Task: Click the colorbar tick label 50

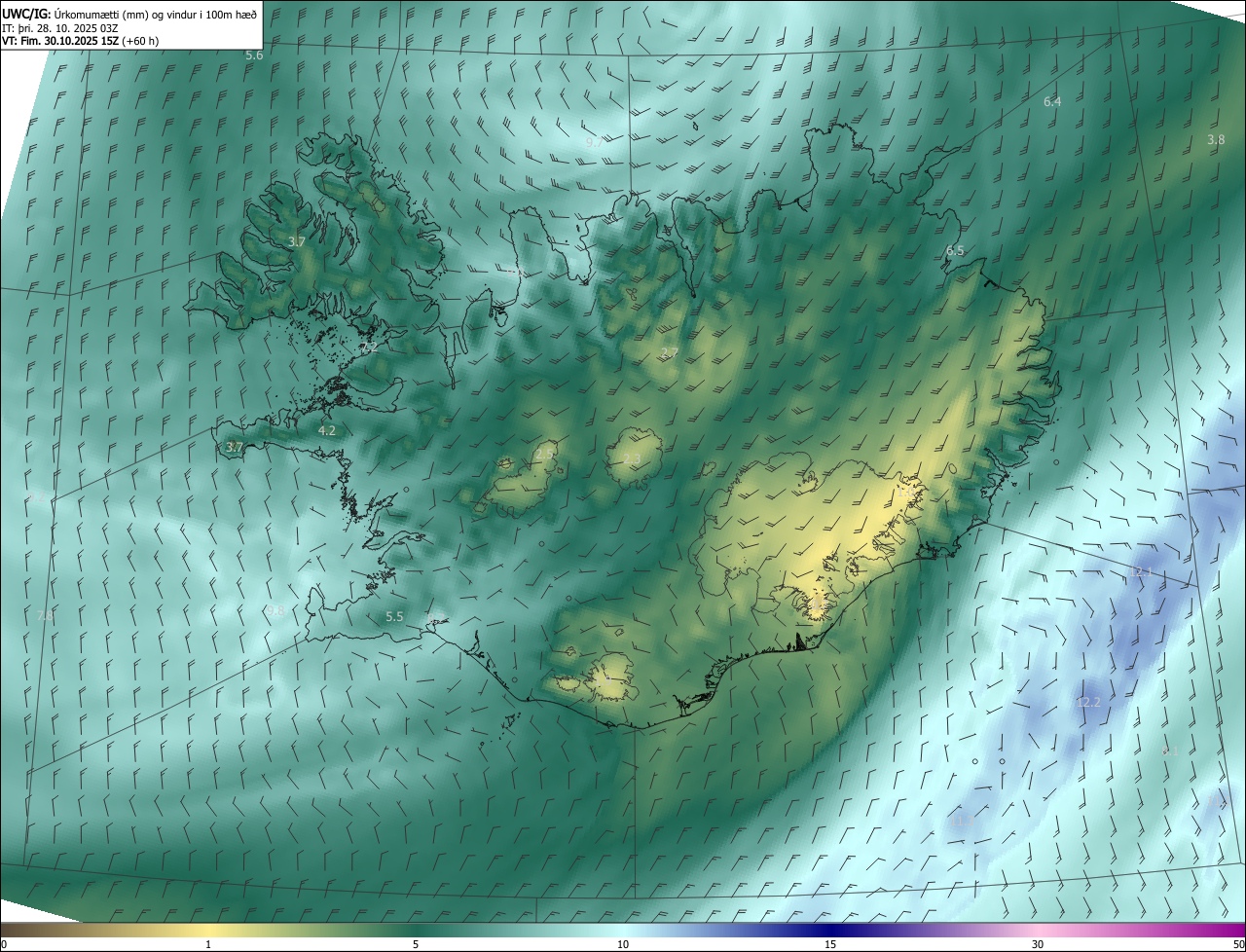Action: (x=1238, y=944)
